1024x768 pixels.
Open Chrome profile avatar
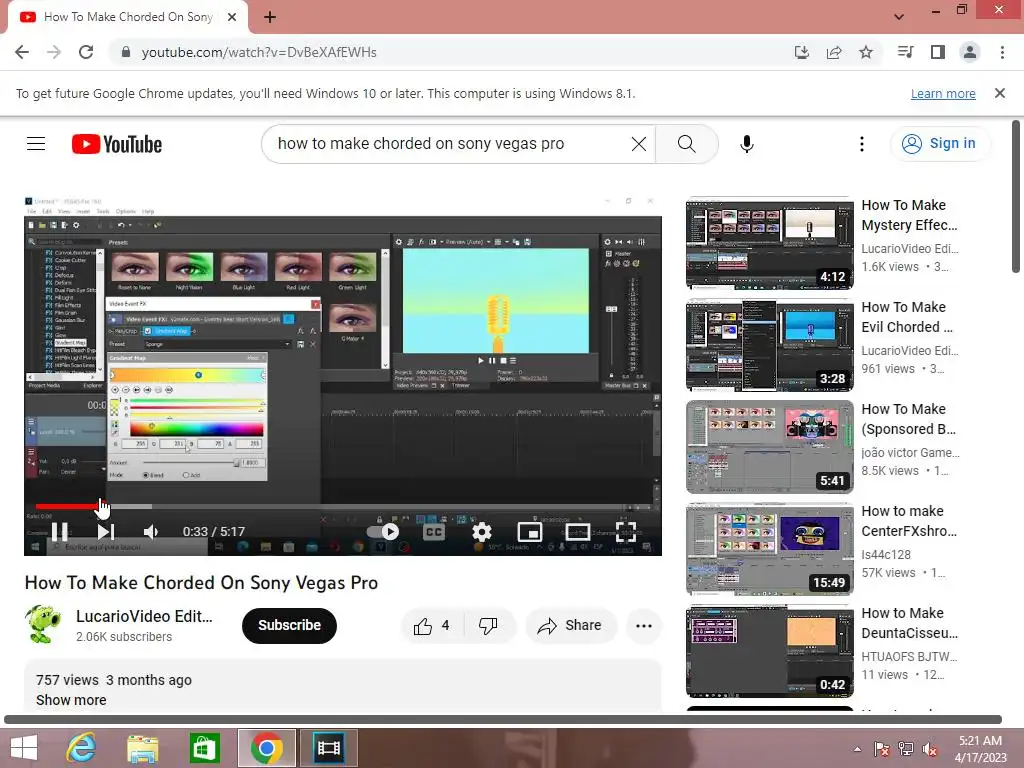tap(970, 52)
